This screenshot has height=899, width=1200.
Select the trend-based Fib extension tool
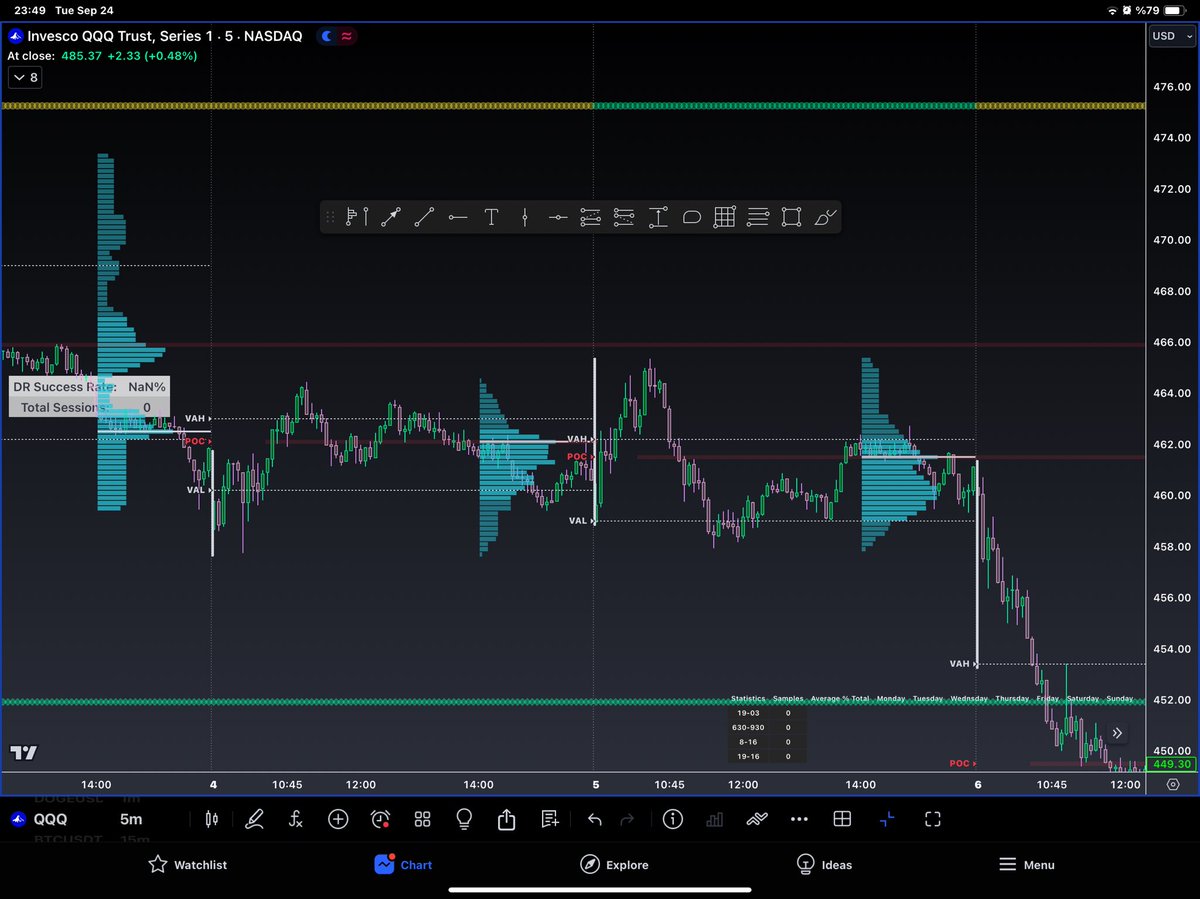624,216
